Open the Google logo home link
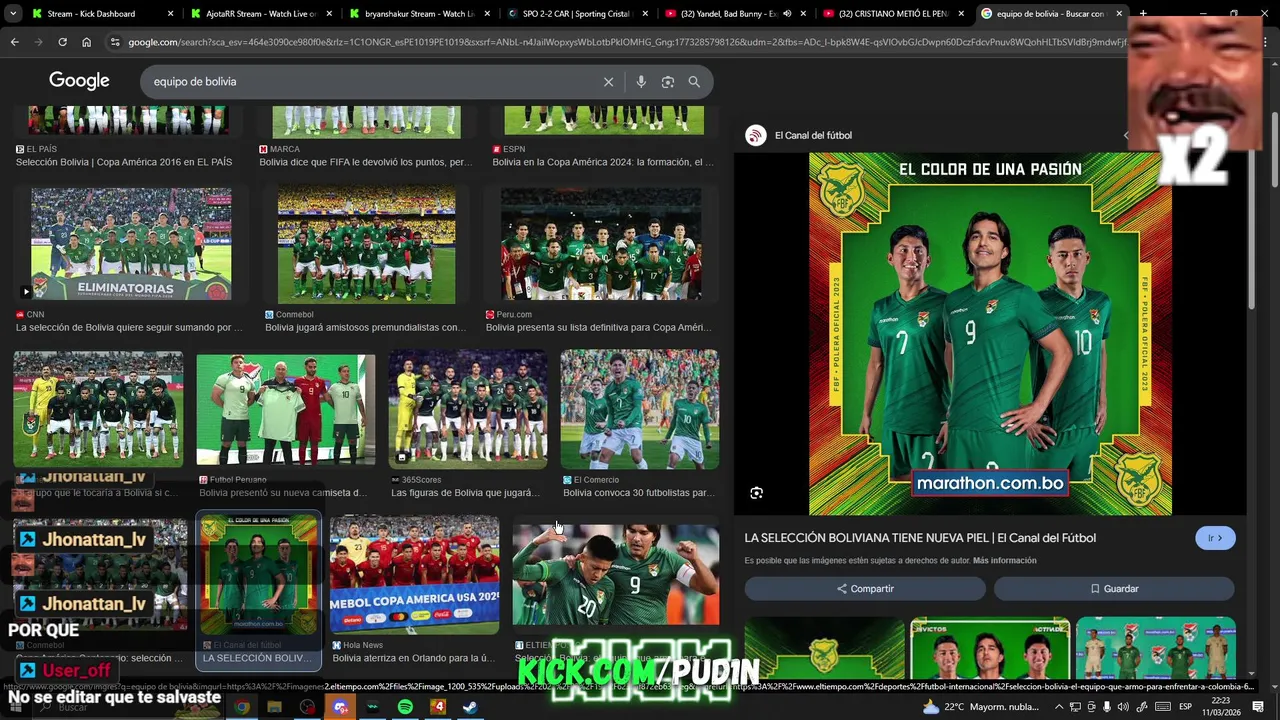The image size is (1280, 720). click(x=79, y=81)
